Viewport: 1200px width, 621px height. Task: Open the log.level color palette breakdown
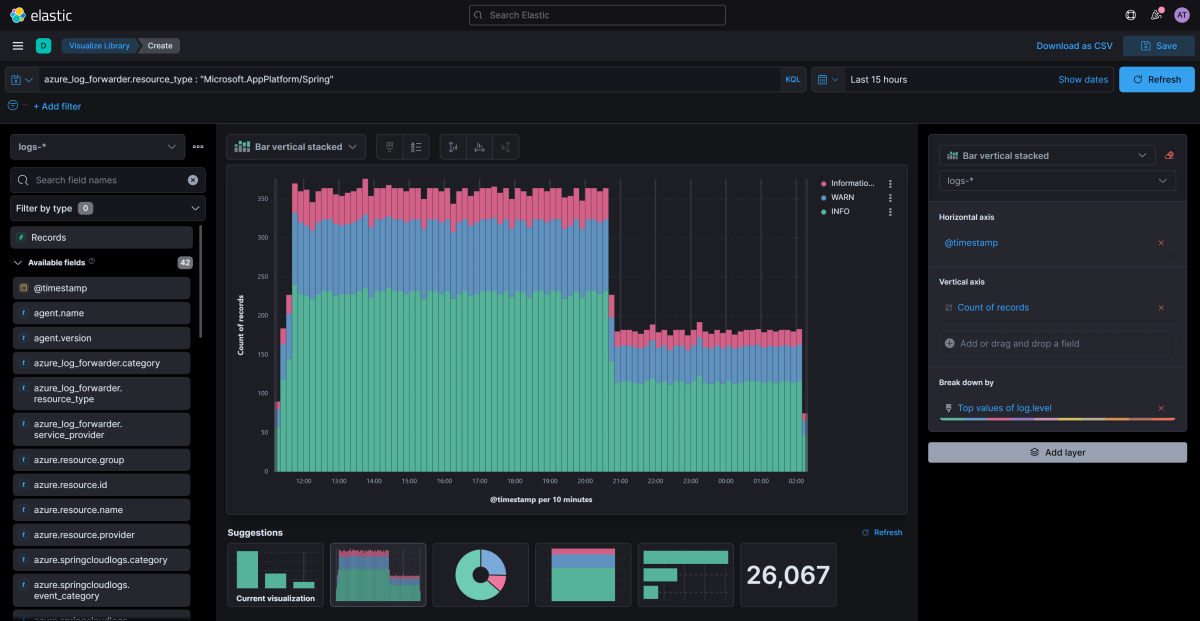(1004, 408)
